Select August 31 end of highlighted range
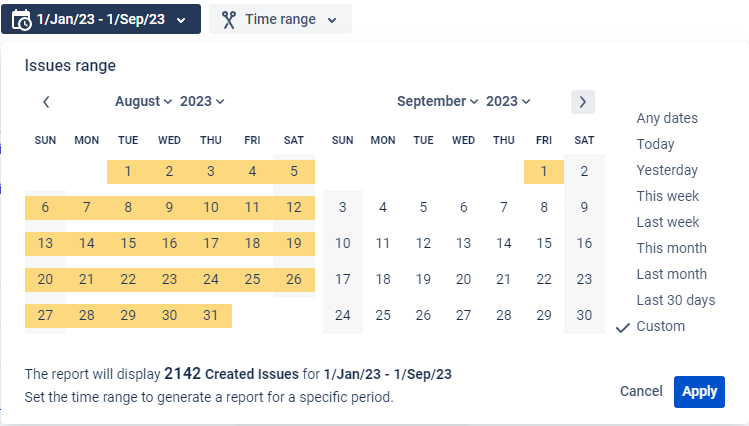The width and height of the screenshot is (749, 426). [210, 315]
